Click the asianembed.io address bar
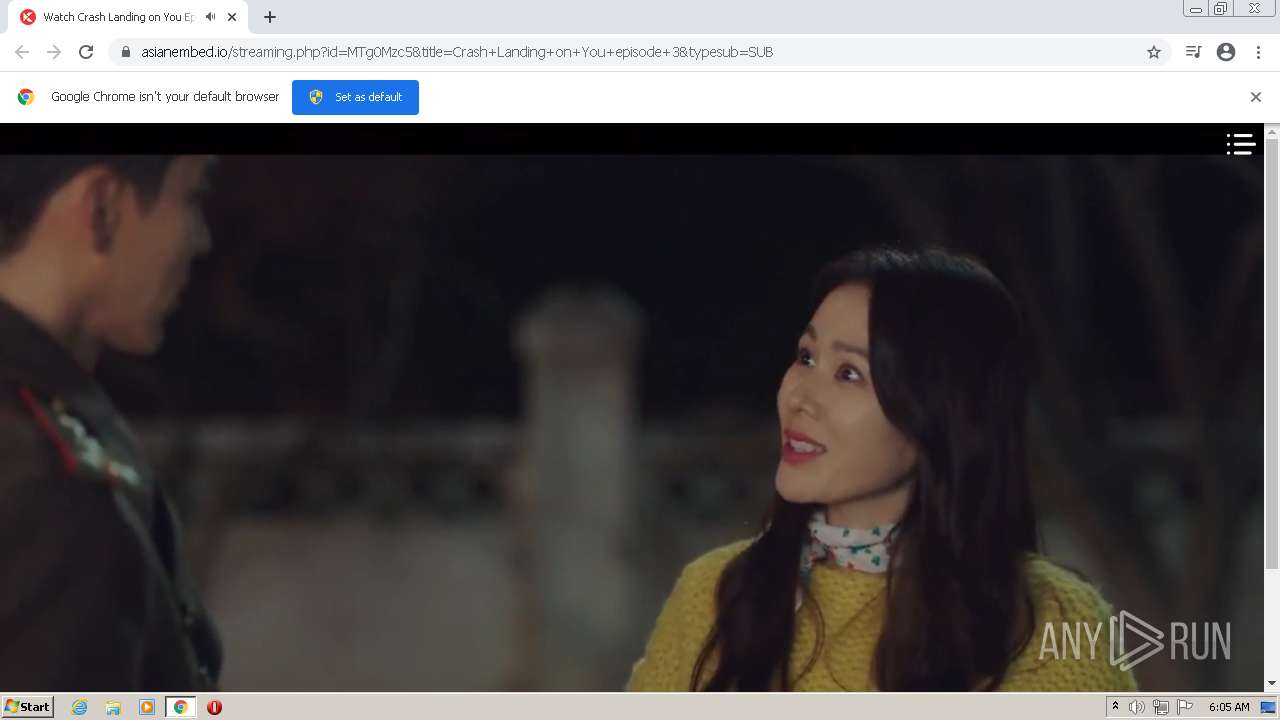 tap(640, 52)
